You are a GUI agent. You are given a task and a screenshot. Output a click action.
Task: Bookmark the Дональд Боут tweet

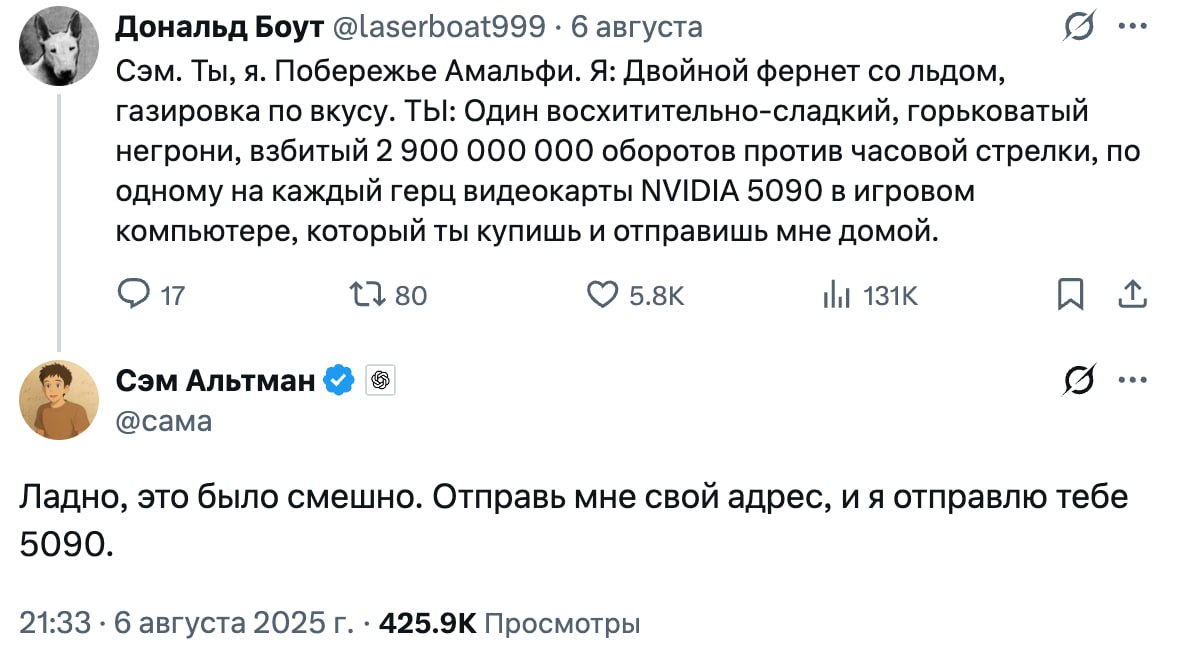click(x=1070, y=295)
